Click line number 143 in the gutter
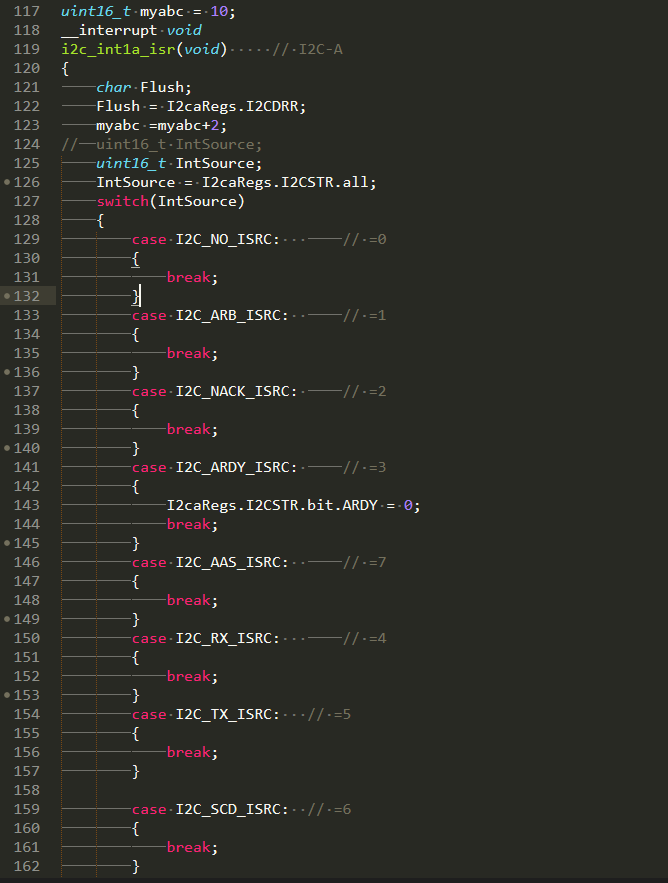Screen dimensions: 668x883 click(28, 505)
